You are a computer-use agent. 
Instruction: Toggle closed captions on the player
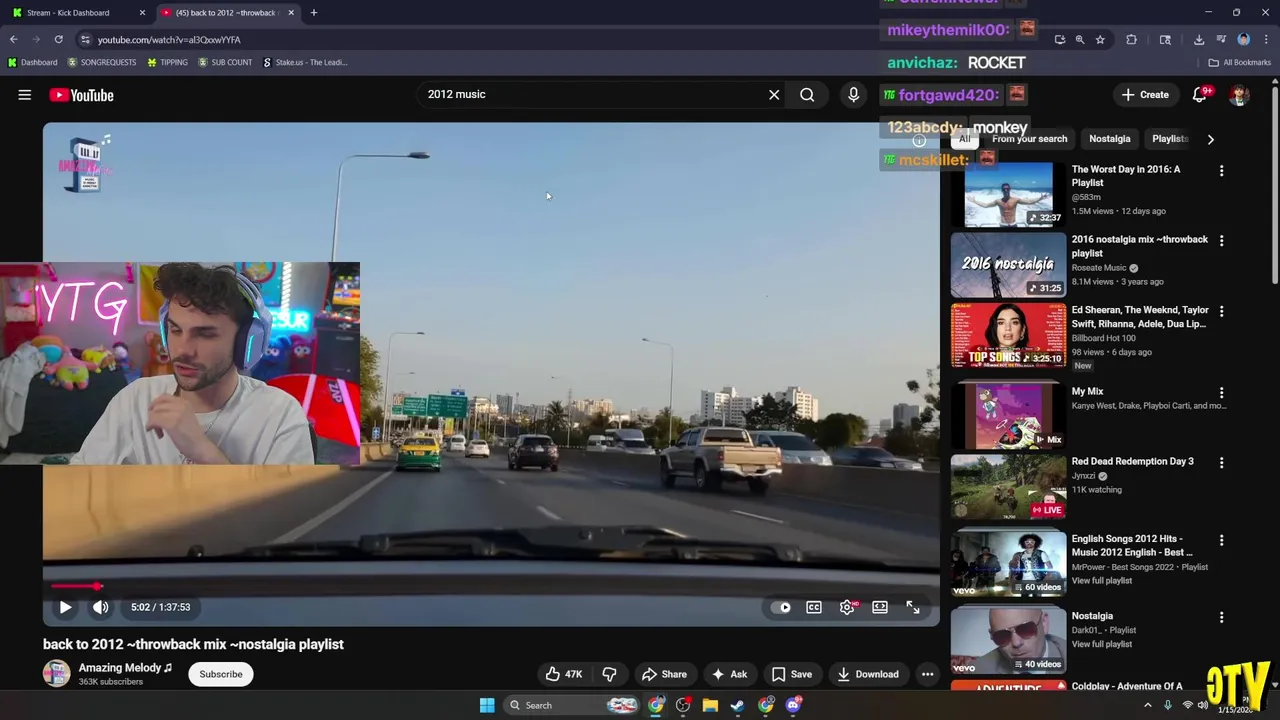tap(814, 607)
